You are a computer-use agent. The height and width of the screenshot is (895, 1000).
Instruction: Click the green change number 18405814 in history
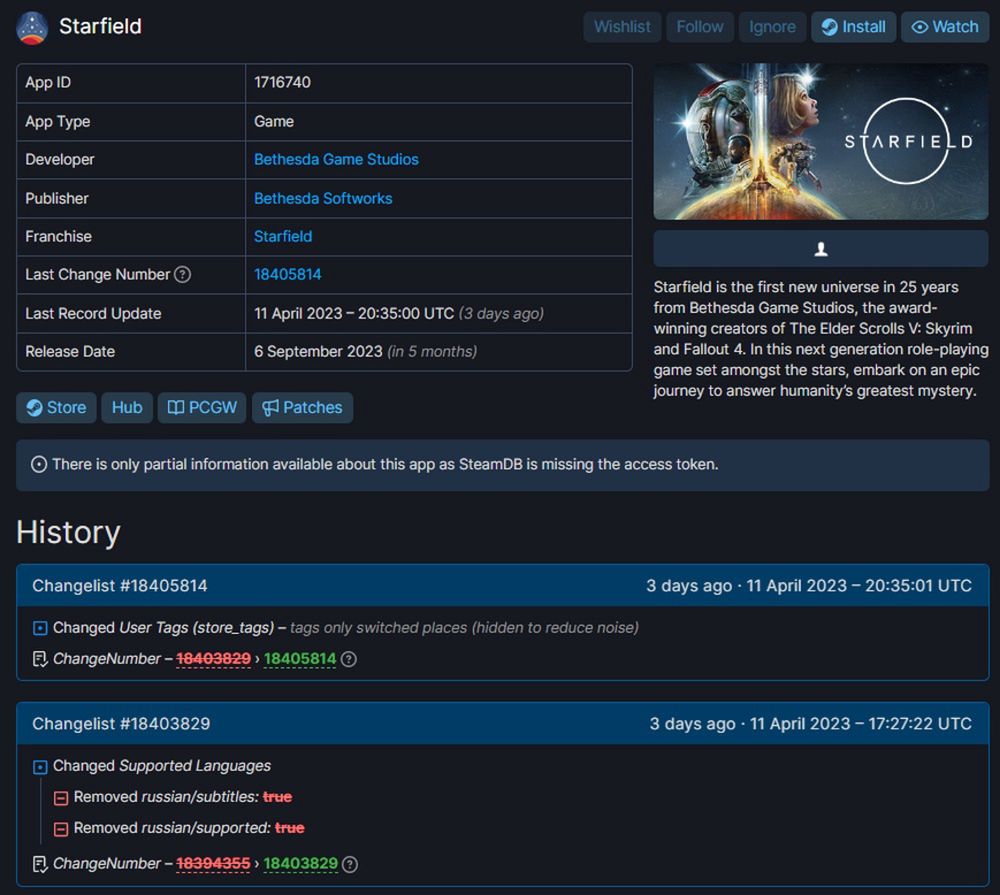[300, 659]
